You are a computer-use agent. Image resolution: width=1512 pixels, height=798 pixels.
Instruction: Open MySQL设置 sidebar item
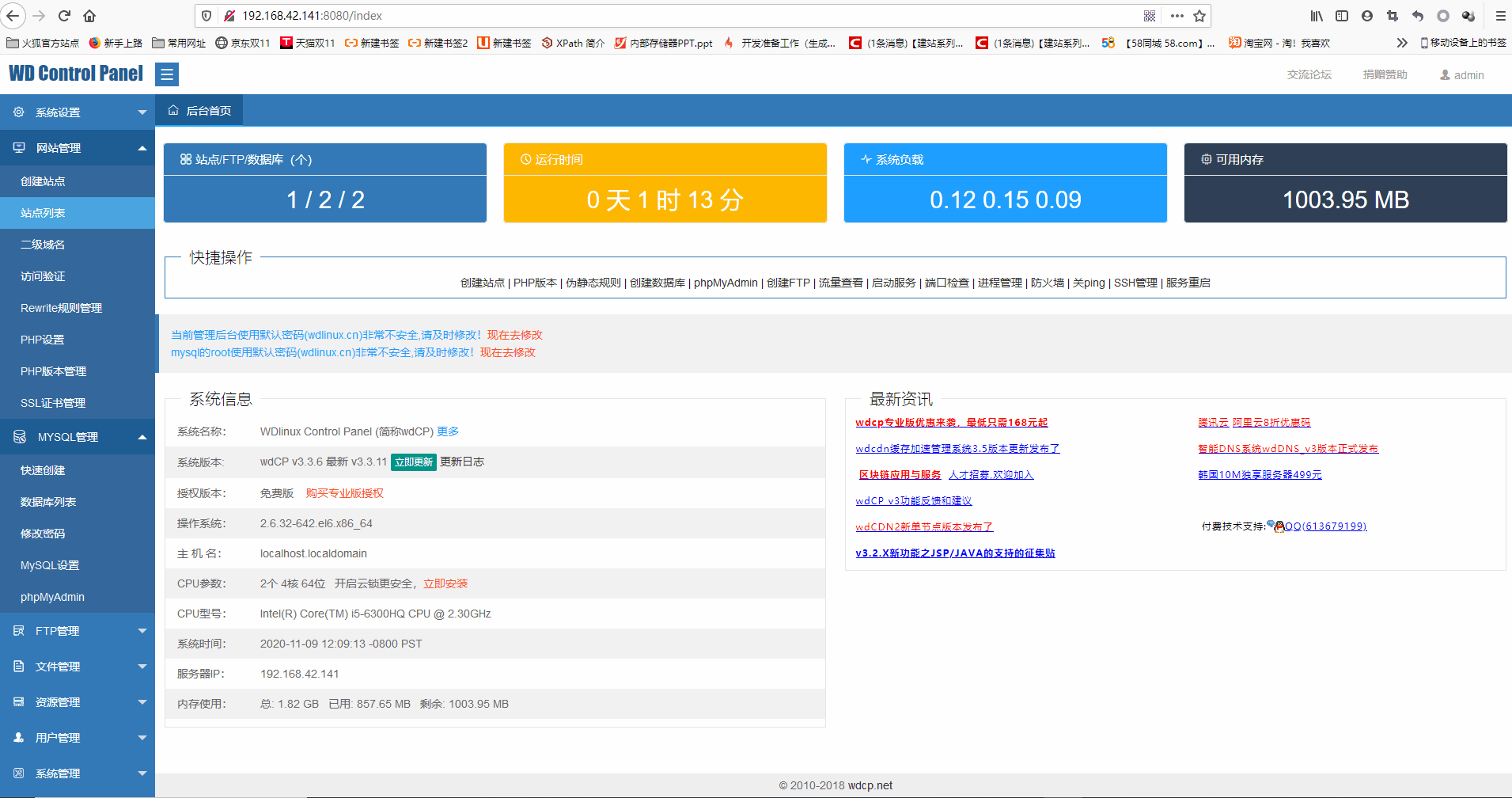[78, 565]
